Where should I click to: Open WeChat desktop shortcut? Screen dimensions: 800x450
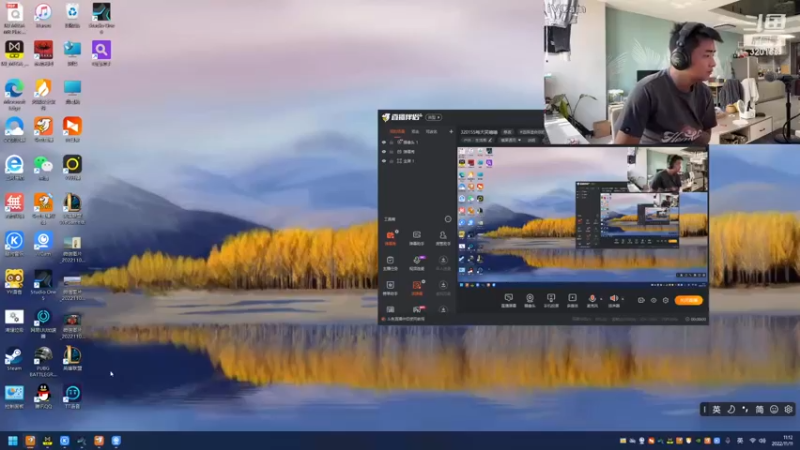[43, 168]
